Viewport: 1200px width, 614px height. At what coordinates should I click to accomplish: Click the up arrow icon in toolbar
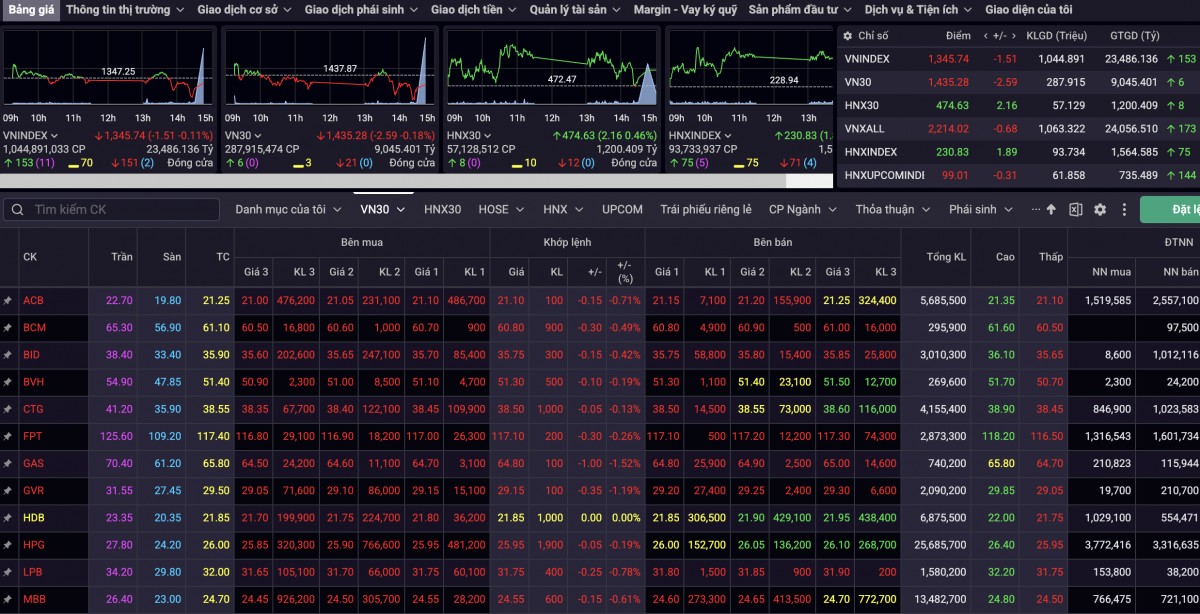[1051, 210]
